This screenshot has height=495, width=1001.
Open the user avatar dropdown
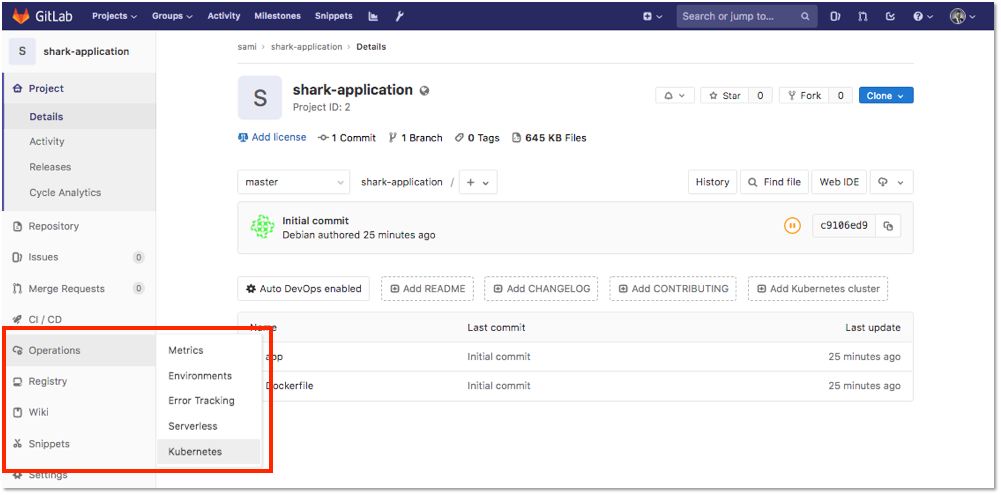[963, 17]
